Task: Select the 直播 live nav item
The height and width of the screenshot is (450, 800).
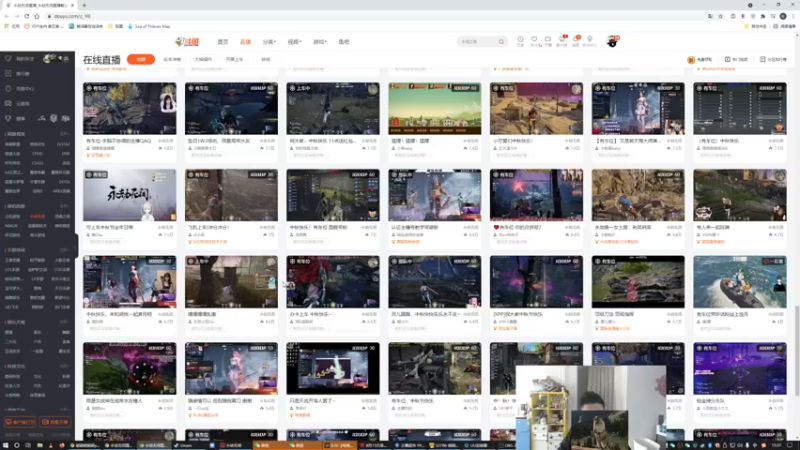Action: coord(245,42)
